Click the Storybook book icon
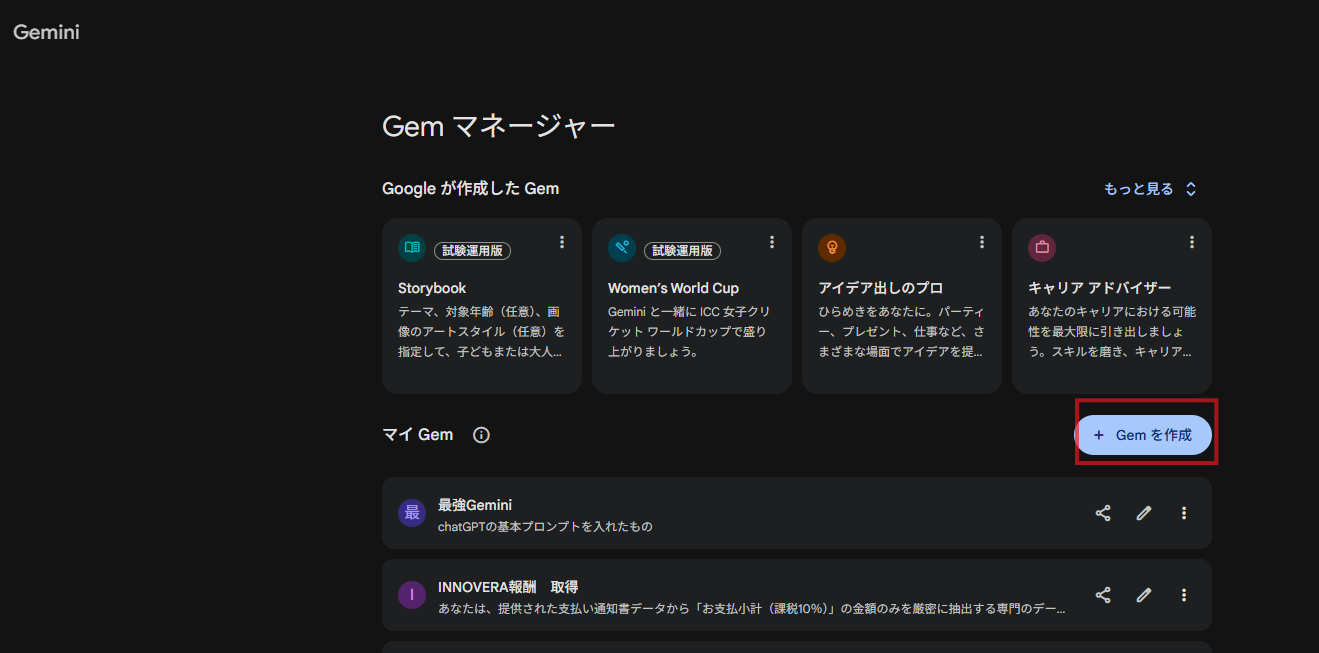This screenshot has width=1319, height=653. tap(414, 246)
